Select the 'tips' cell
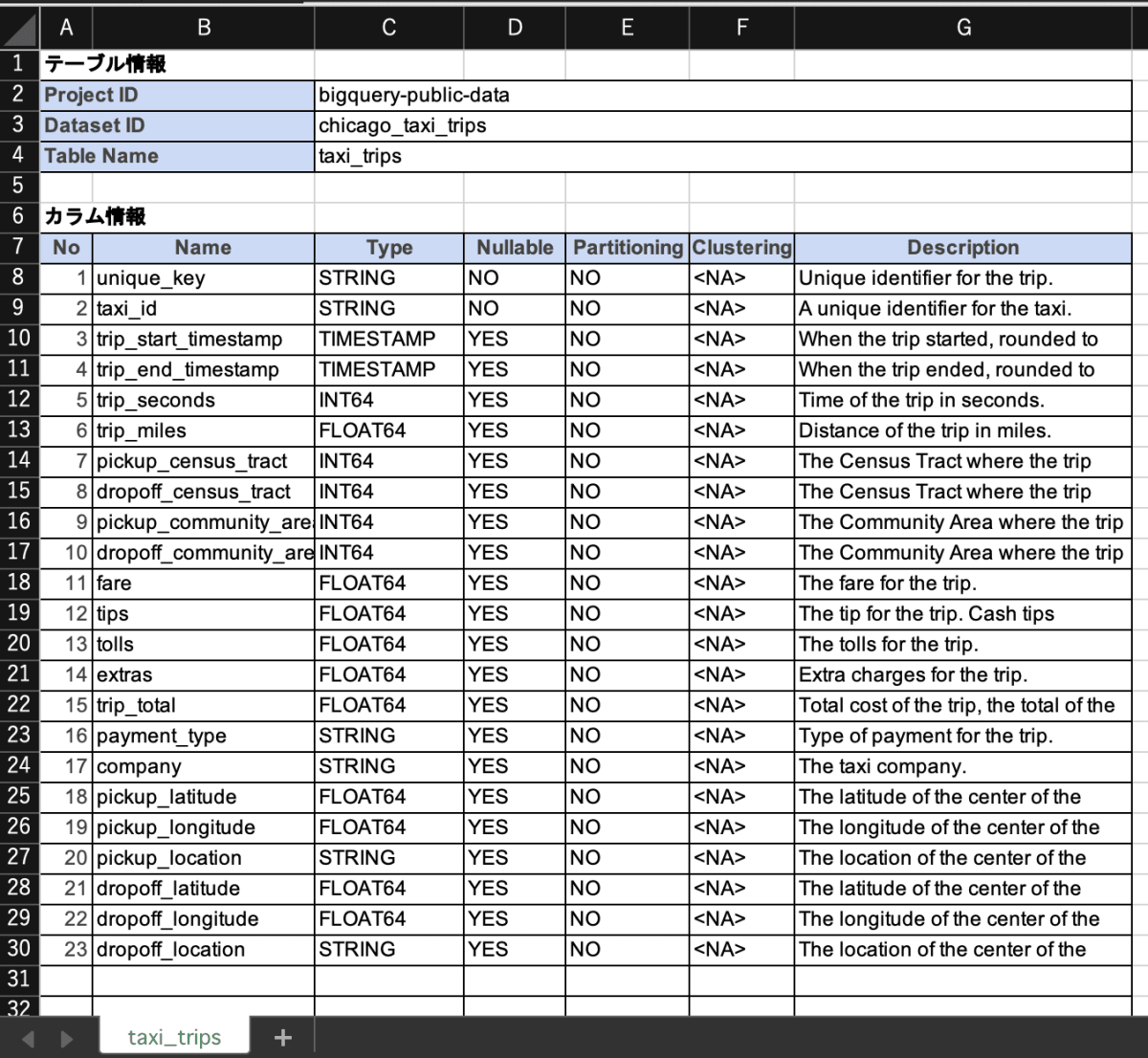Image resolution: width=1148 pixels, height=1058 pixels. [204, 614]
